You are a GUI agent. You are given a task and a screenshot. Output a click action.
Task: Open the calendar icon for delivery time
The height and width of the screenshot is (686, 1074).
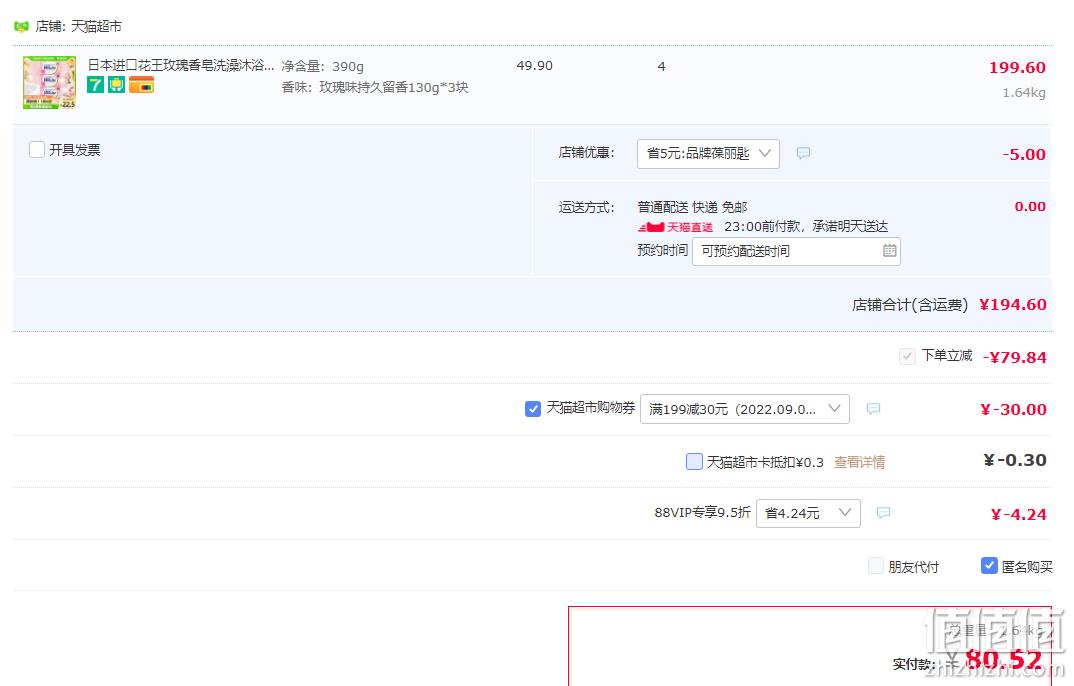[x=889, y=251]
